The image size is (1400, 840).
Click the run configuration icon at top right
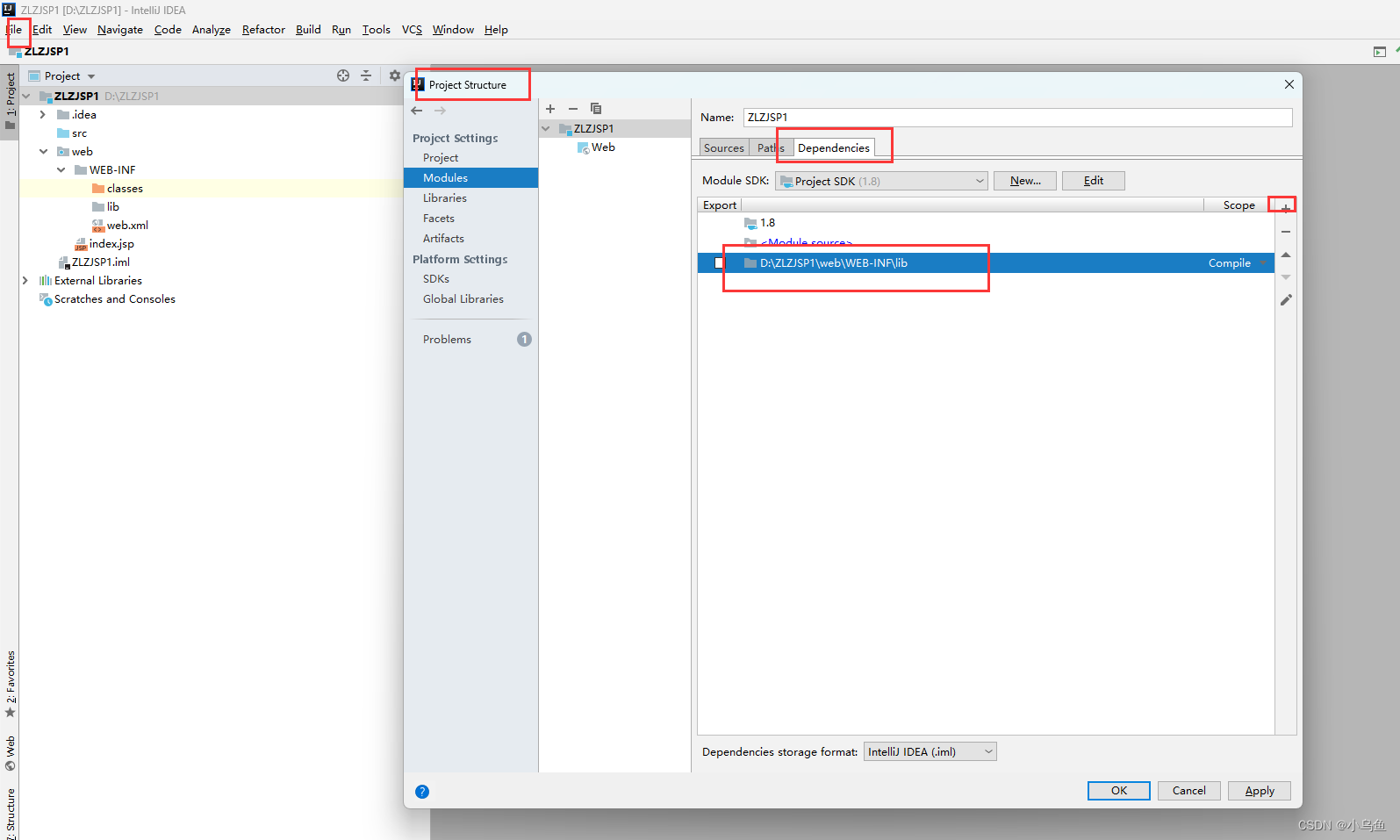point(1380,52)
